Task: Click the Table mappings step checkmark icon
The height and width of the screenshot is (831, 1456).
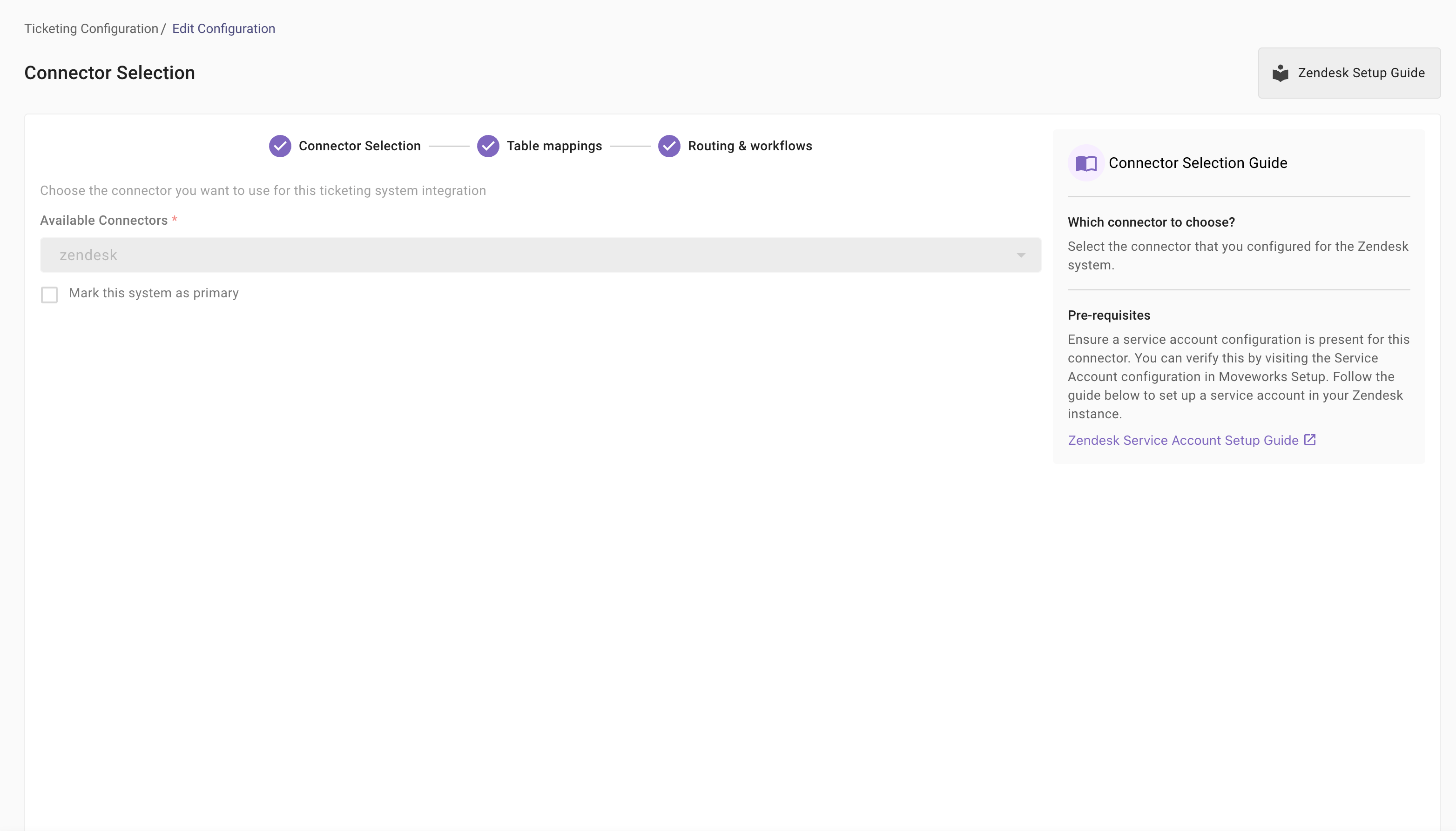Action: pos(488,146)
